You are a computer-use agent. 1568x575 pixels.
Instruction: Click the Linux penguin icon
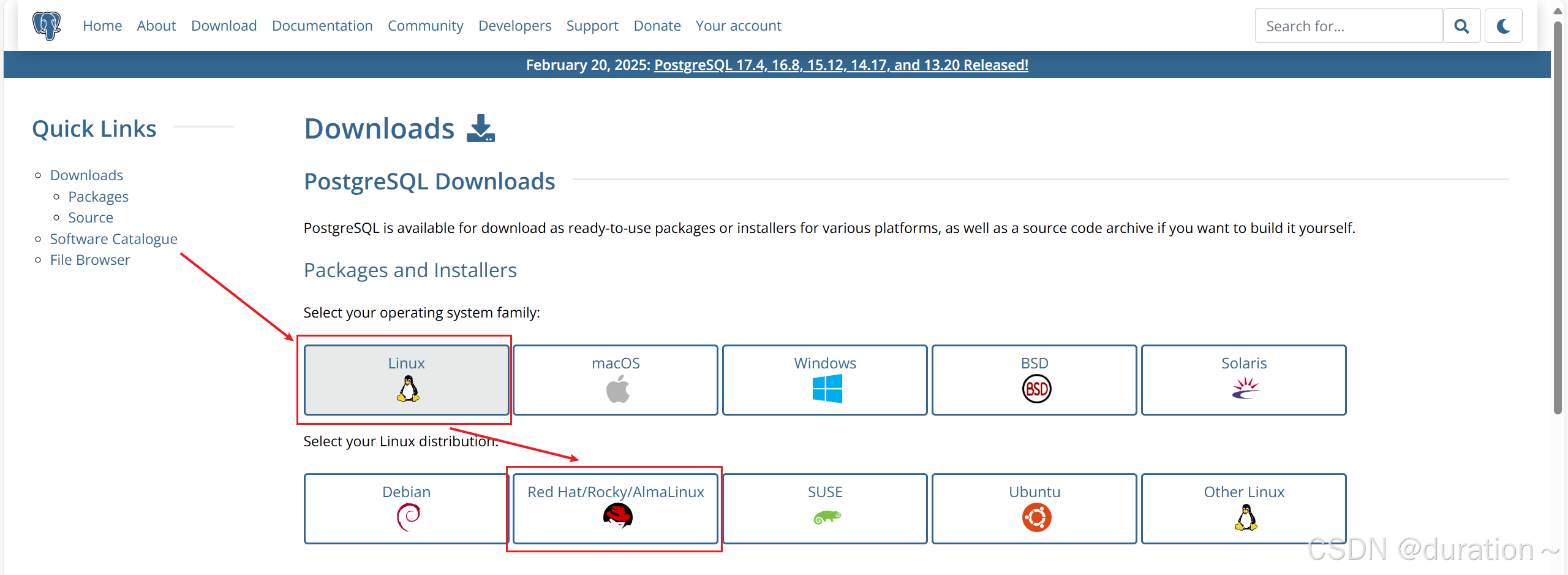[408, 389]
